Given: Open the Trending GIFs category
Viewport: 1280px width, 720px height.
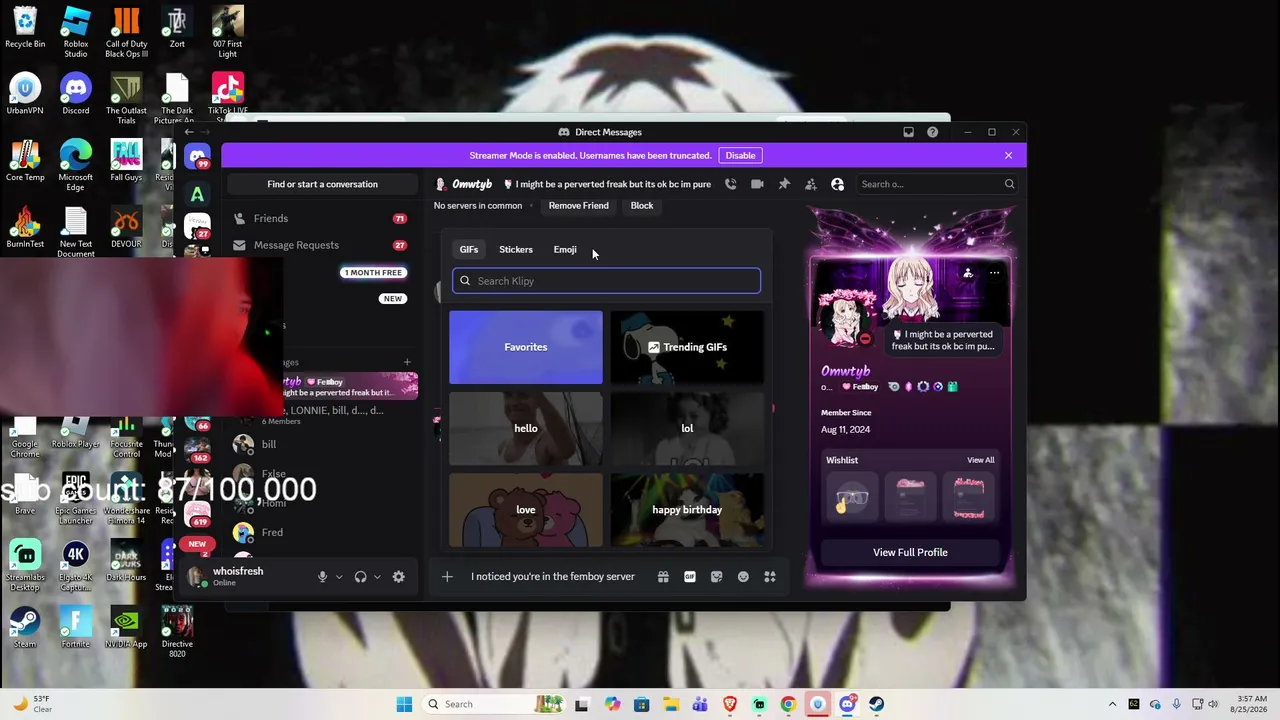Looking at the screenshot, I should tap(687, 347).
